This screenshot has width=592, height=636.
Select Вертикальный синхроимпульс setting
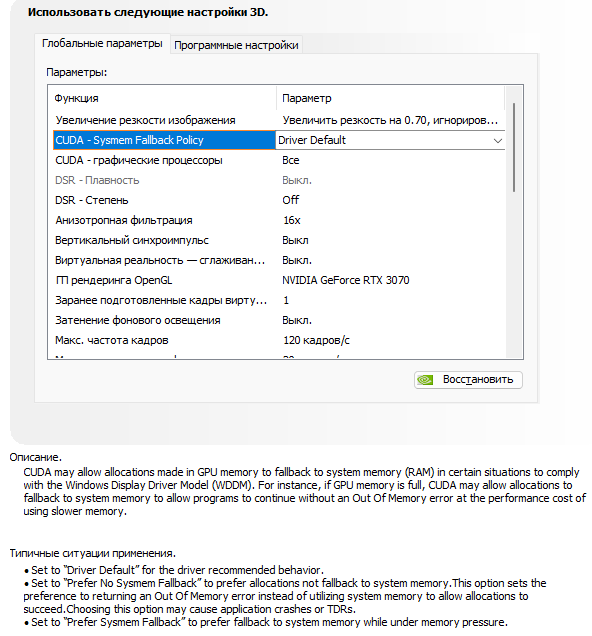coord(279,240)
